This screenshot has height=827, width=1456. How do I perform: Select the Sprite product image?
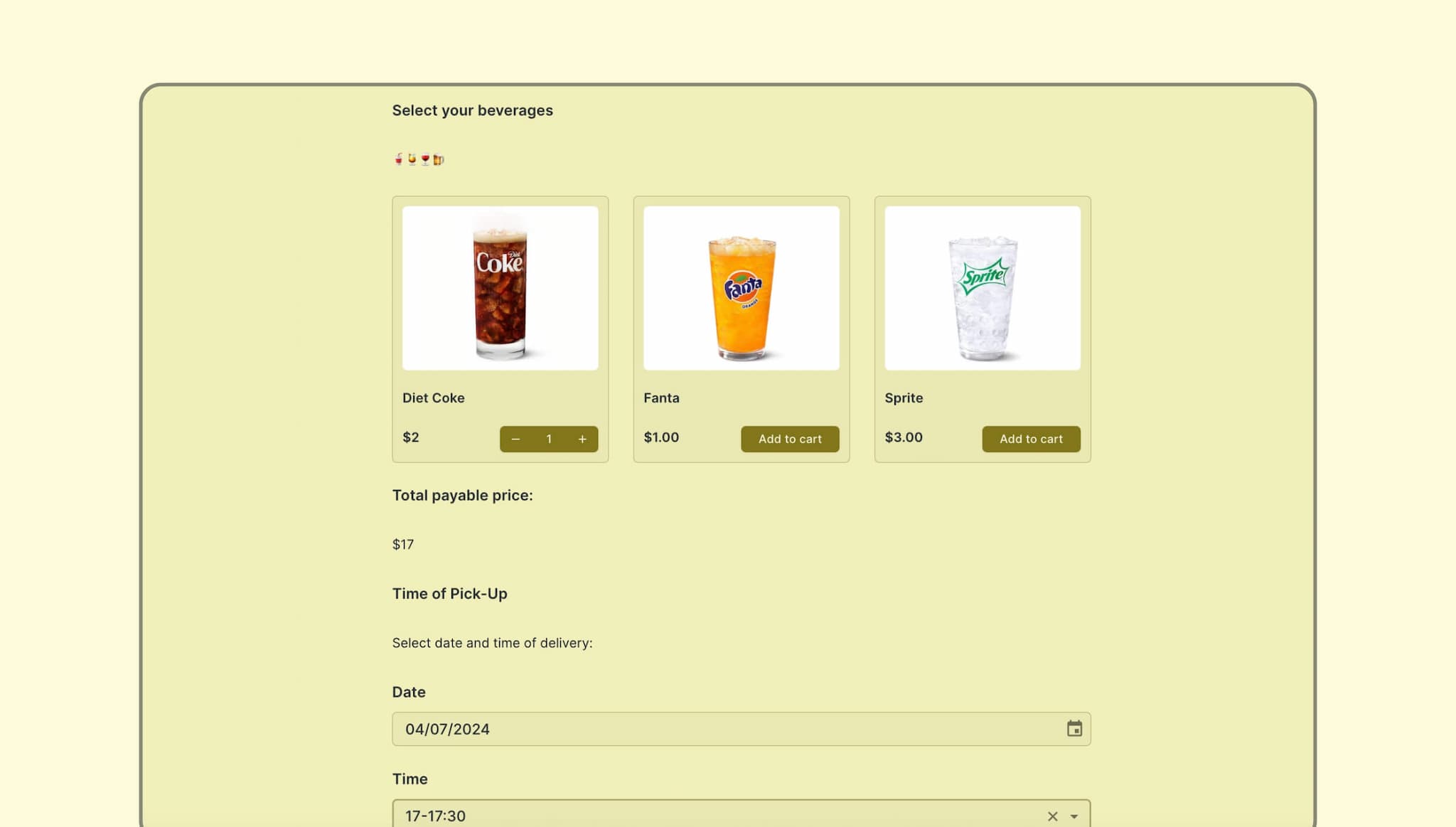click(982, 288)
